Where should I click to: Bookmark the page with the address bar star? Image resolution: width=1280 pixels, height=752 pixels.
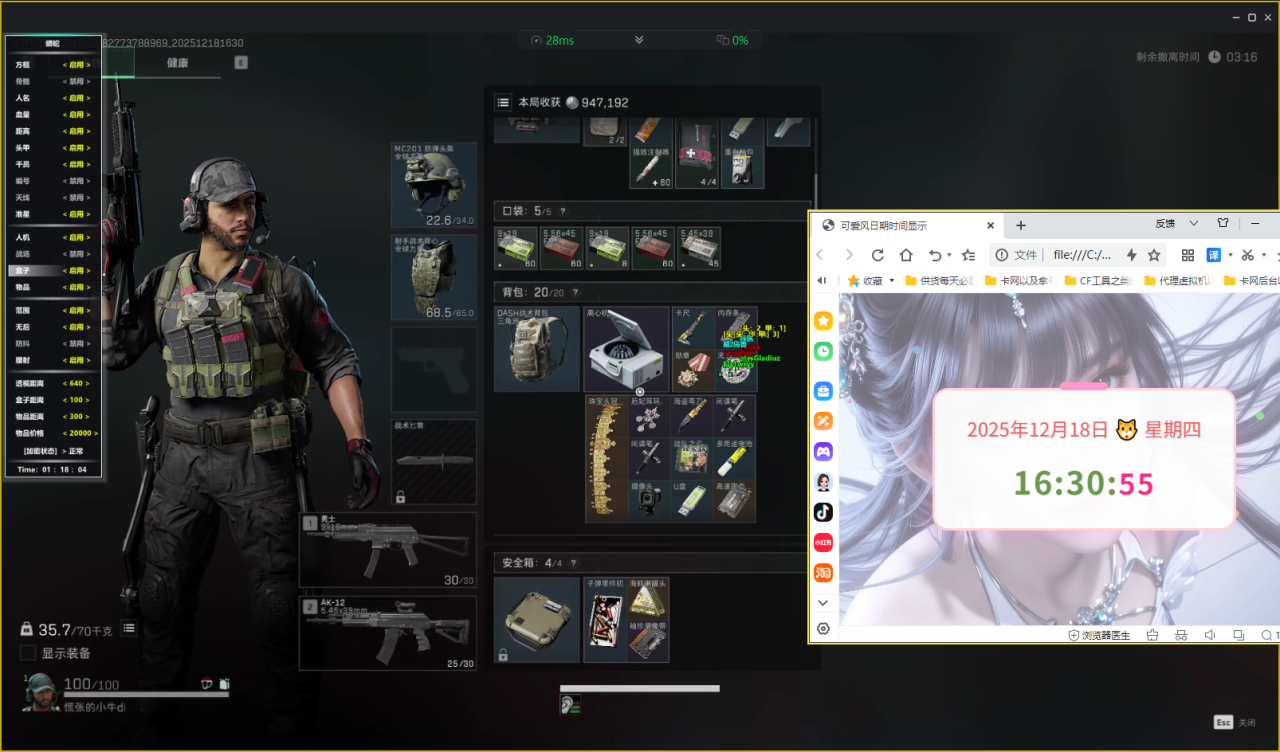[1154, 255]
